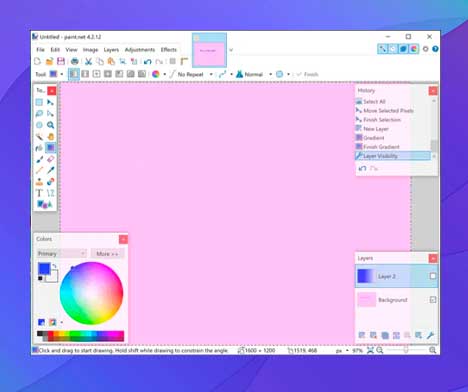Toggle the pixel grid icon

[172, 61]
